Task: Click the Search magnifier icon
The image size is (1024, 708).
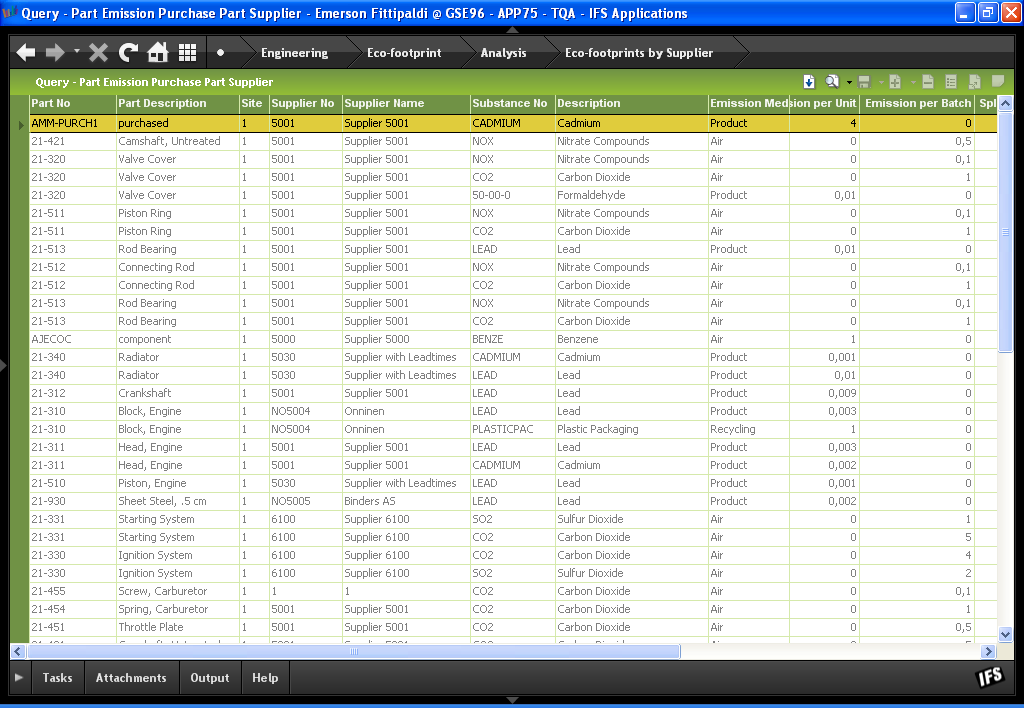Action: pyautogui.click(x=832, y=82)
